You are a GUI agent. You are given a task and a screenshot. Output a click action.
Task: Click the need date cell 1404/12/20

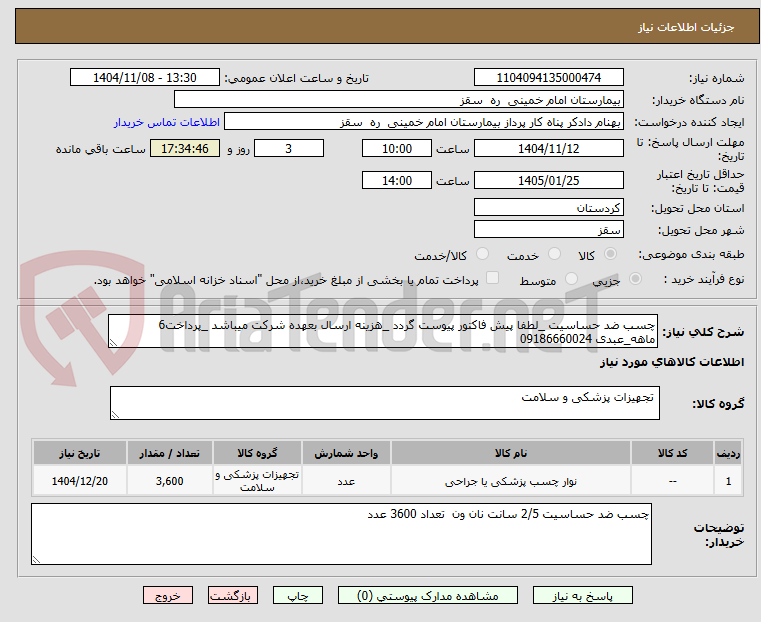(x=80, y=481)
